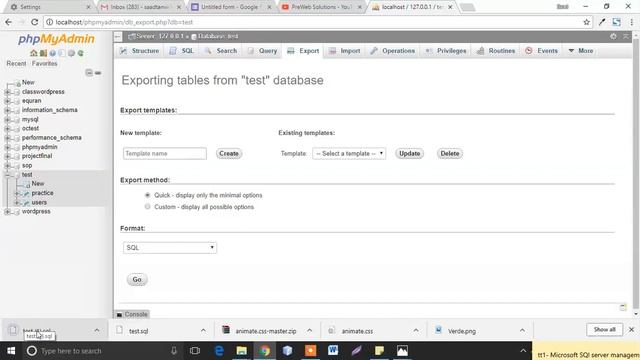Screen dimensions: 640x360
Task: Open Verde.png download item
Action: (462, 331)
